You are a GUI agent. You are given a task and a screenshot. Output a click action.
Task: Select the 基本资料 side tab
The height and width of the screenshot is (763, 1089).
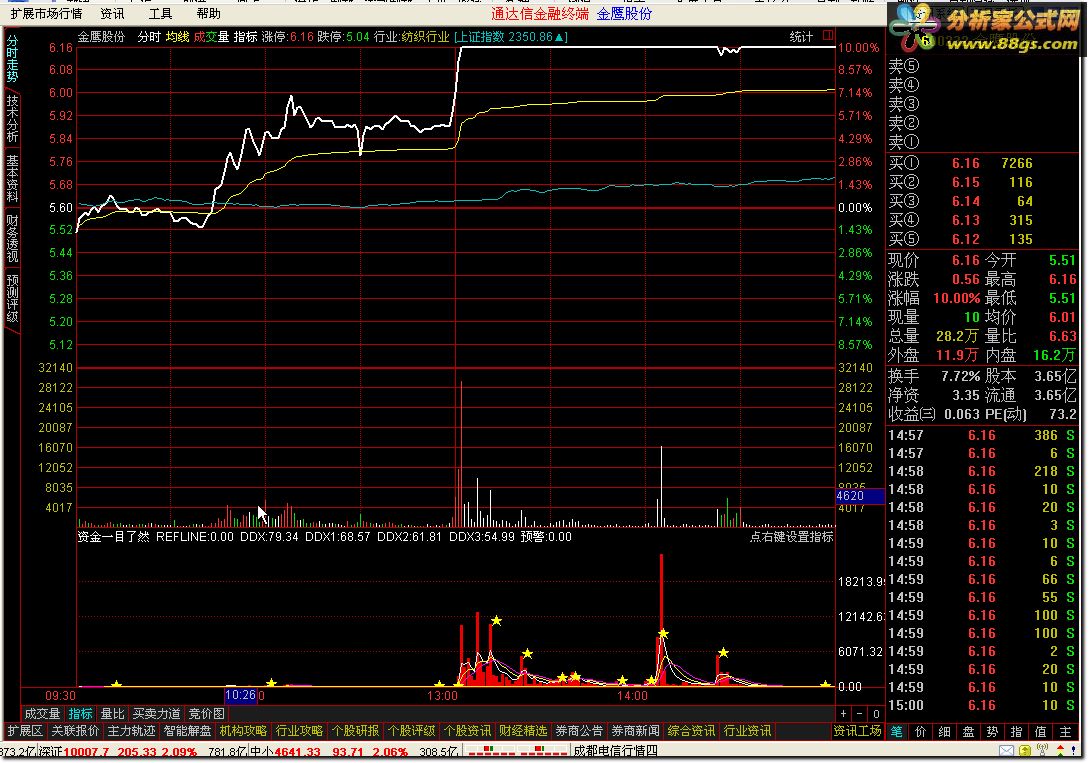(x=13, y=178)
